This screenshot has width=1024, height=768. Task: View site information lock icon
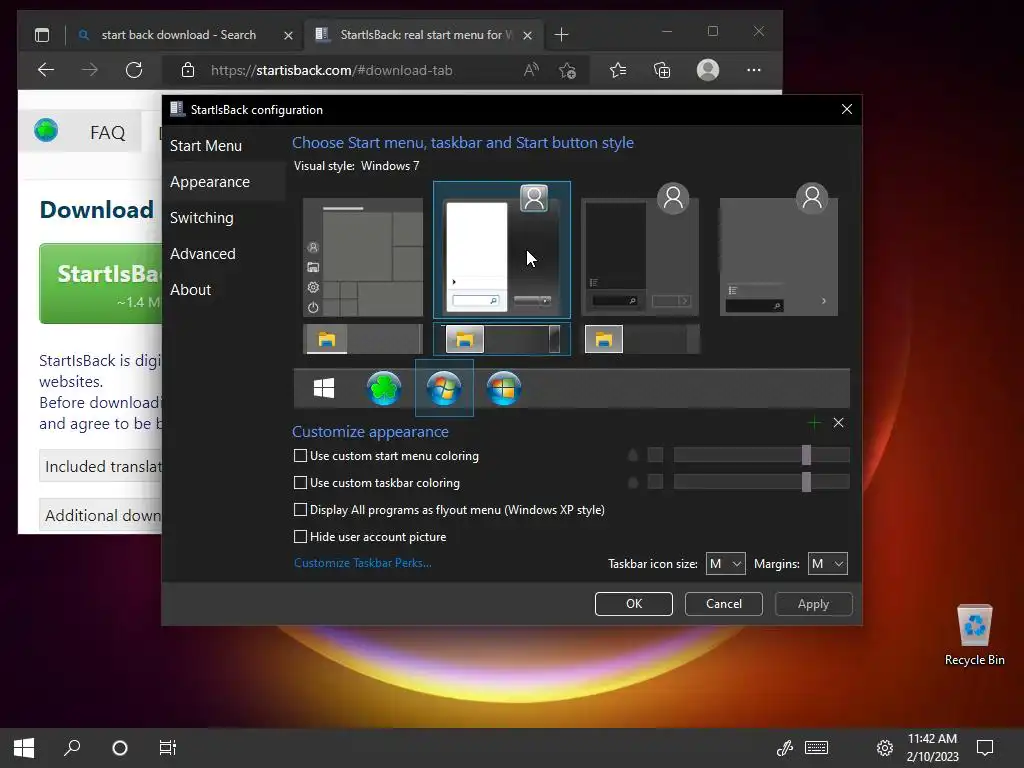[187, 70]
